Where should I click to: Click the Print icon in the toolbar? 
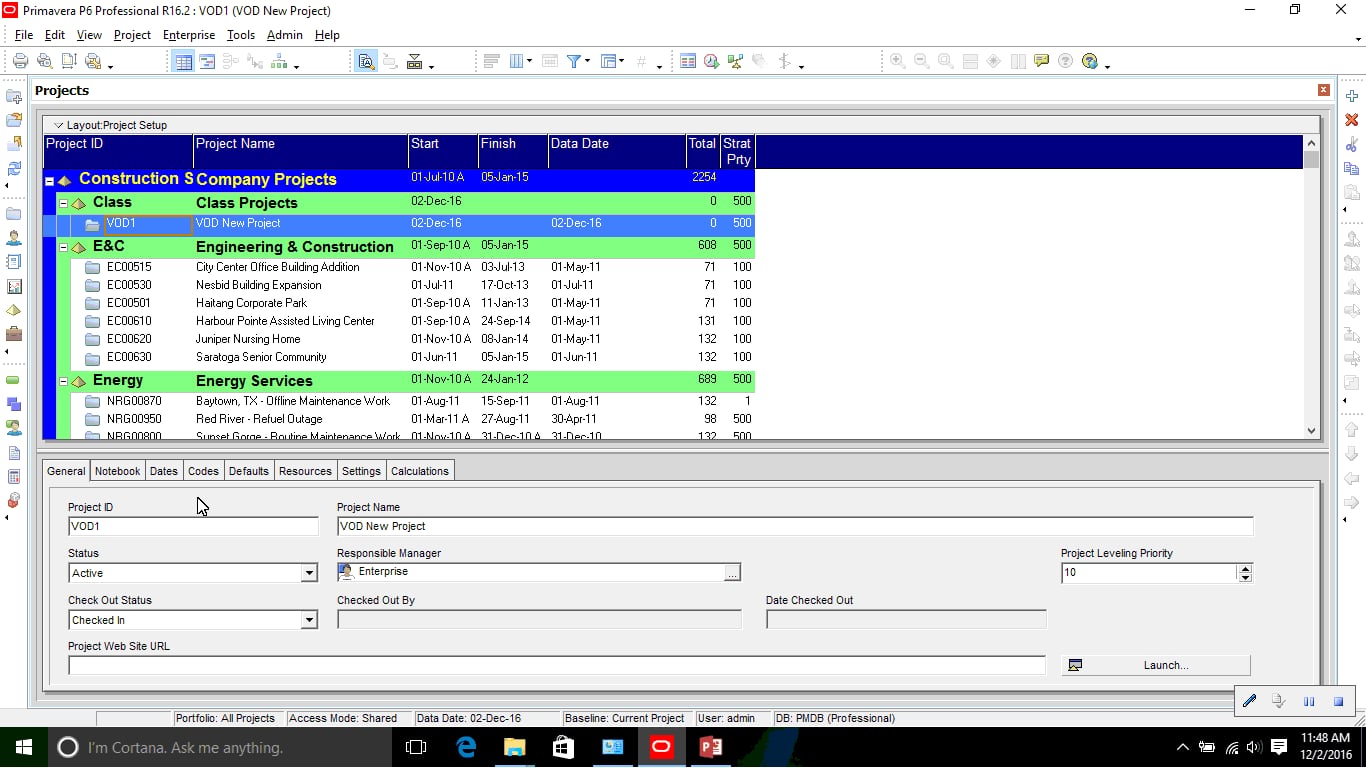(20, 61)
